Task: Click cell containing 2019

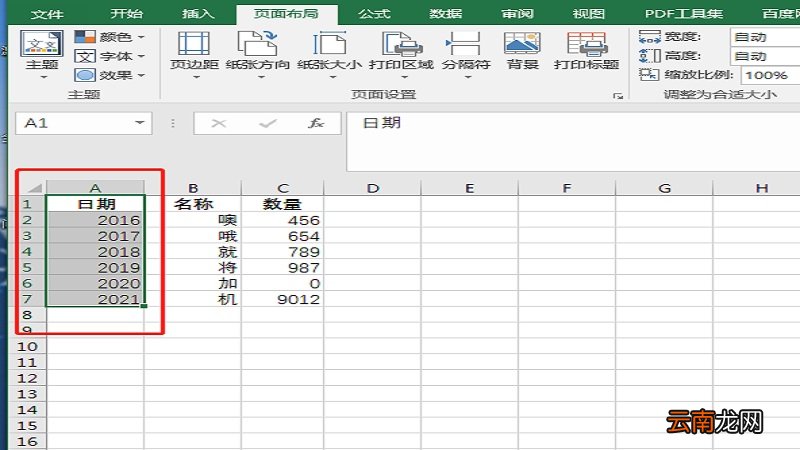Action: 95,267
